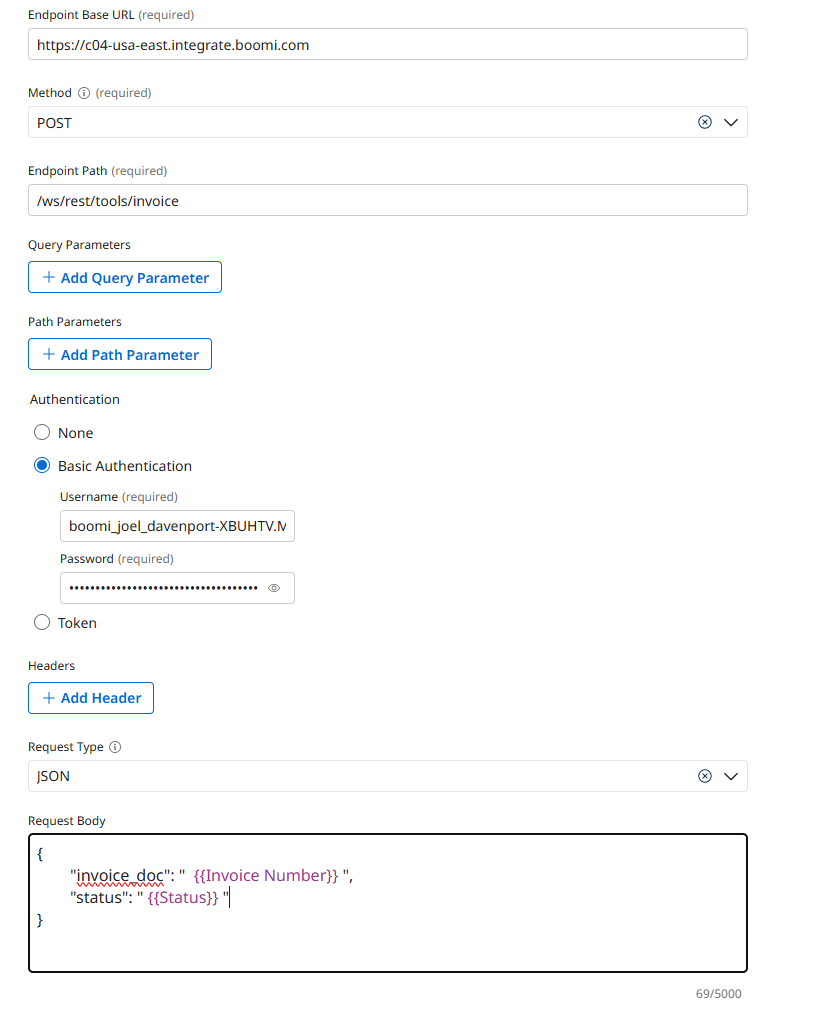Click the info icon beside Request Type
The width and height of the screenshot is (820, 1011).
112,746
